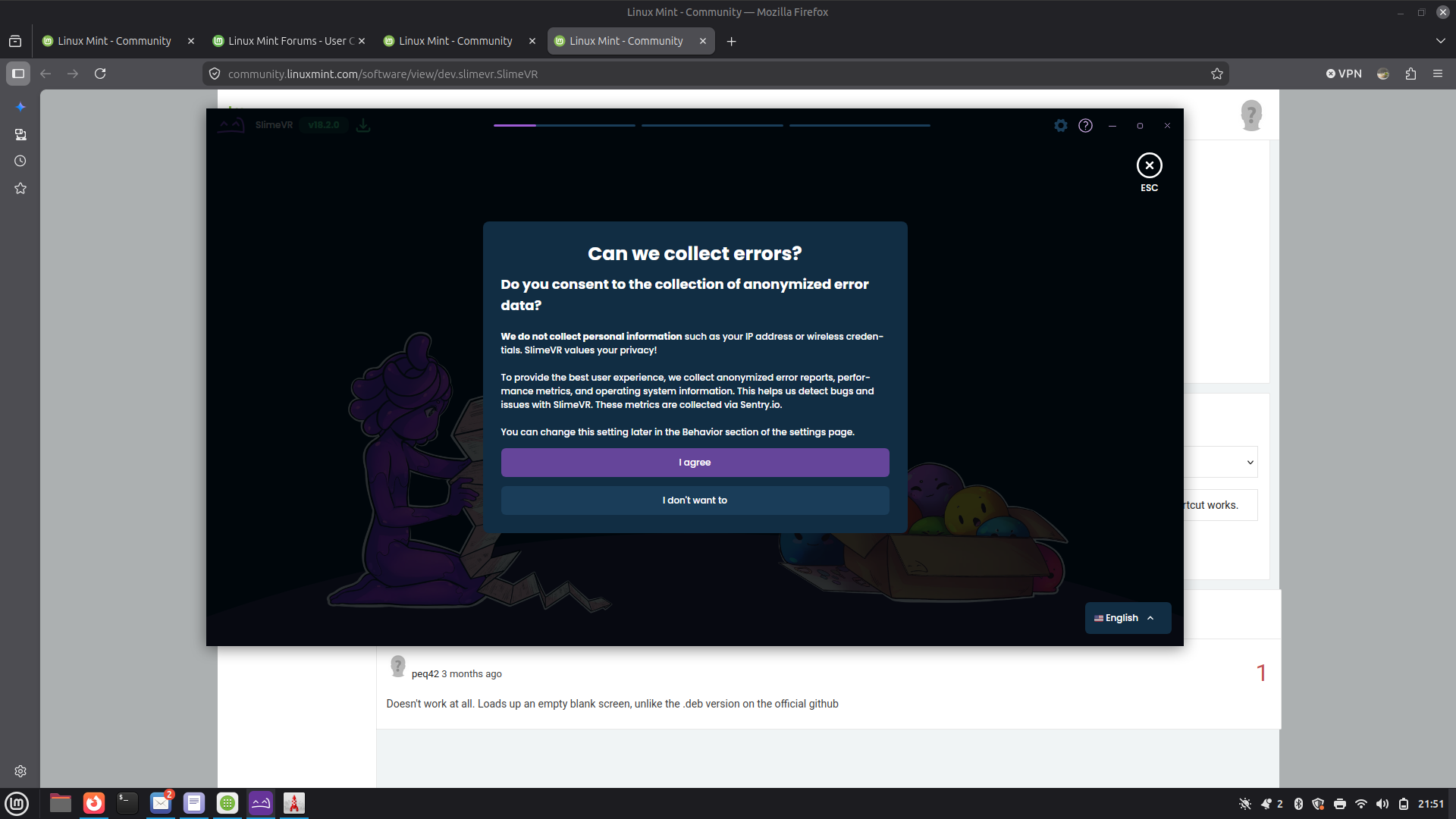Open the Firefox VPN panel

[1344, 74]
